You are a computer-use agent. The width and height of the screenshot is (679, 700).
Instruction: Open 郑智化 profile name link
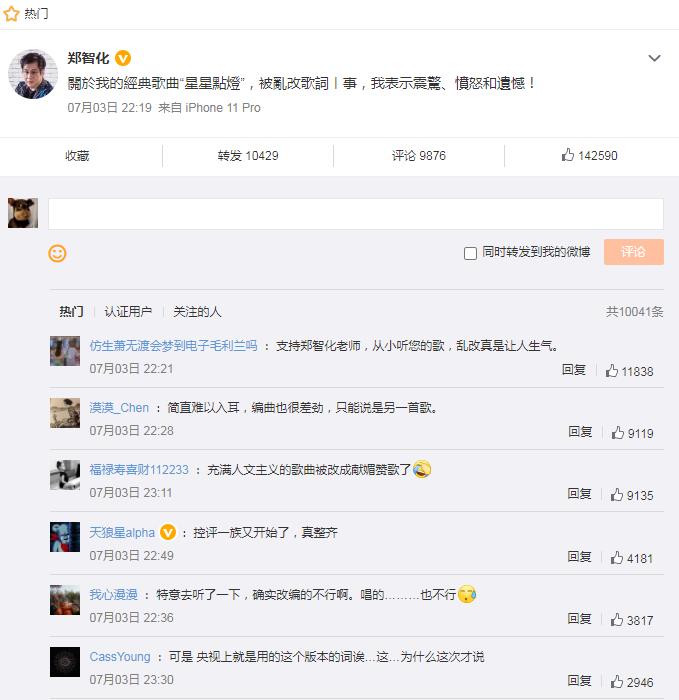[88, 58]
